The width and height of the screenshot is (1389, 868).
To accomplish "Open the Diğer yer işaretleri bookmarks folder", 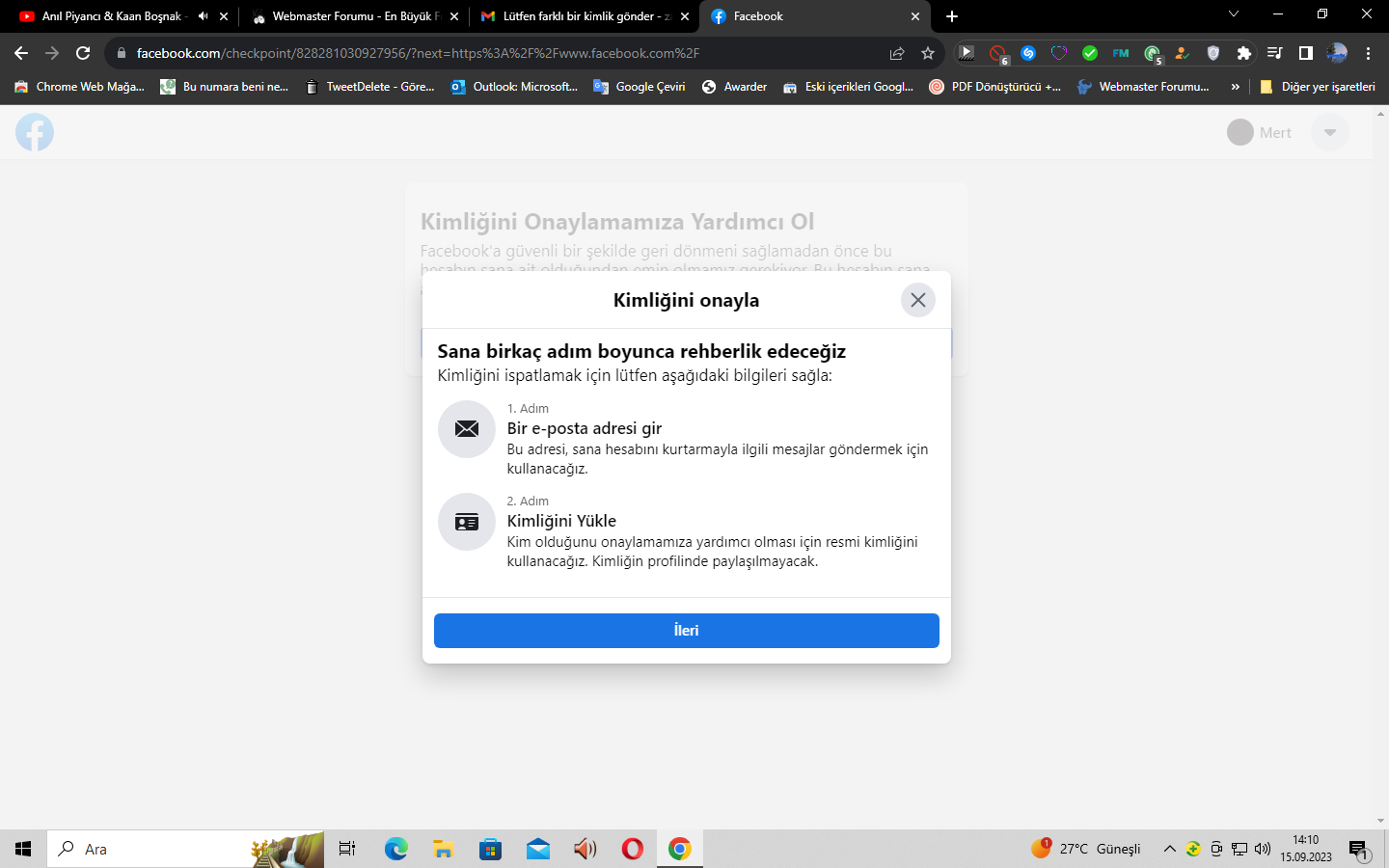I will coord(1318,87).
